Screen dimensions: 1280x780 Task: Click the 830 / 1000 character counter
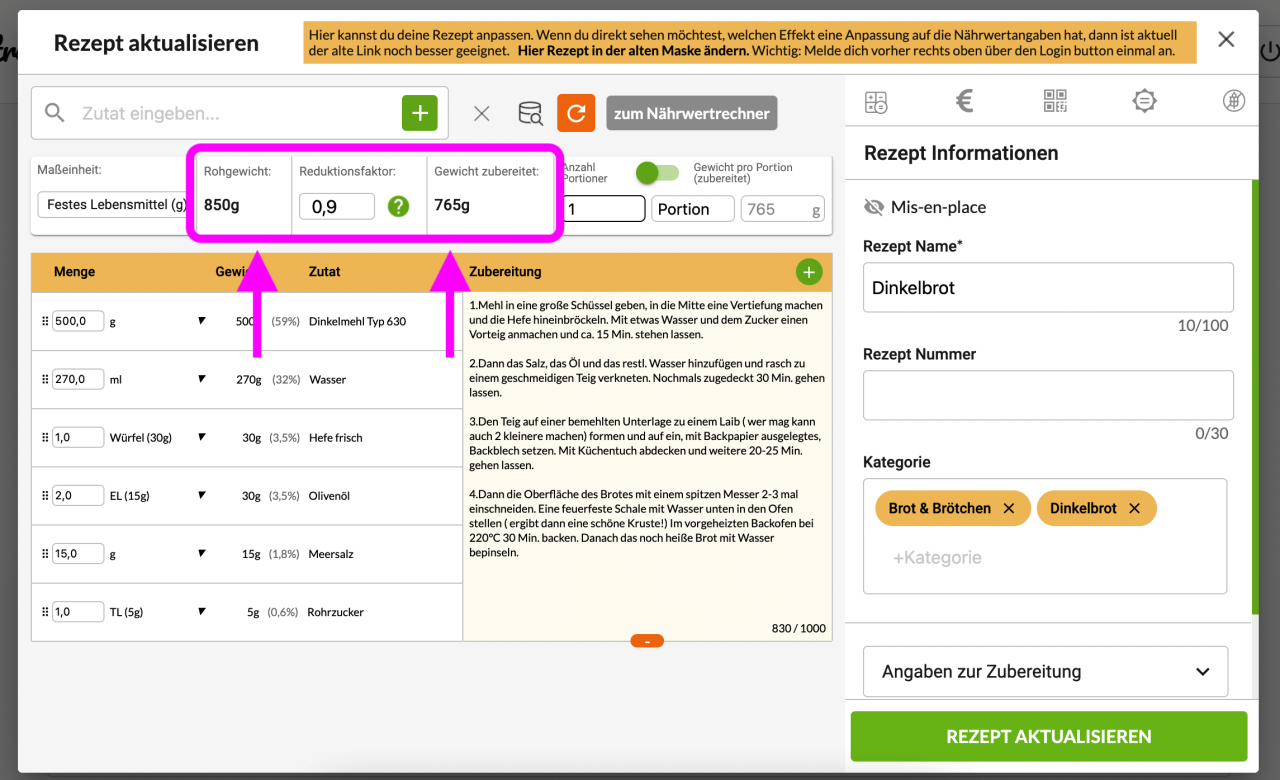click(x=799, y=629)
